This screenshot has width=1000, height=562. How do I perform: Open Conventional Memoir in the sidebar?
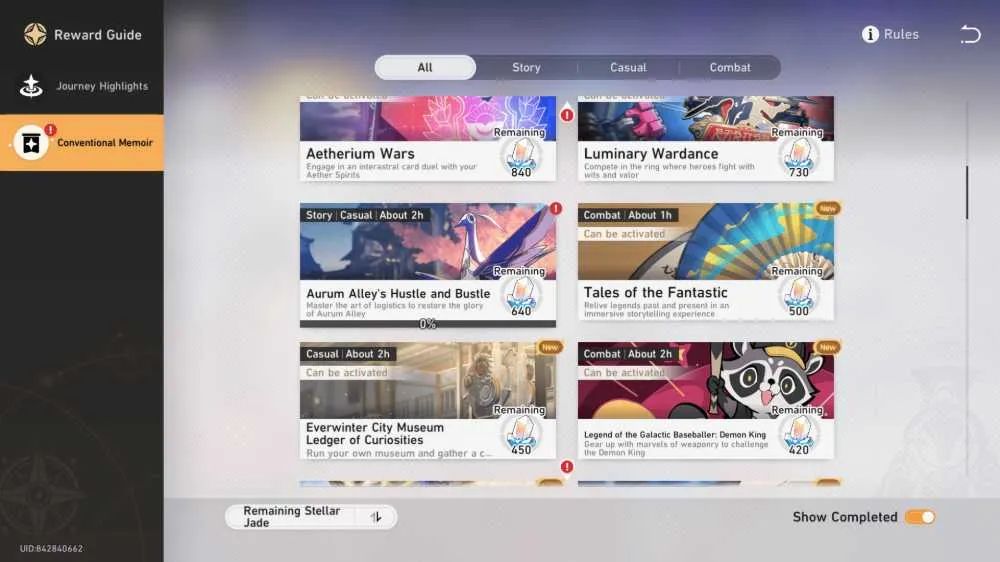[x=82, y=143]
